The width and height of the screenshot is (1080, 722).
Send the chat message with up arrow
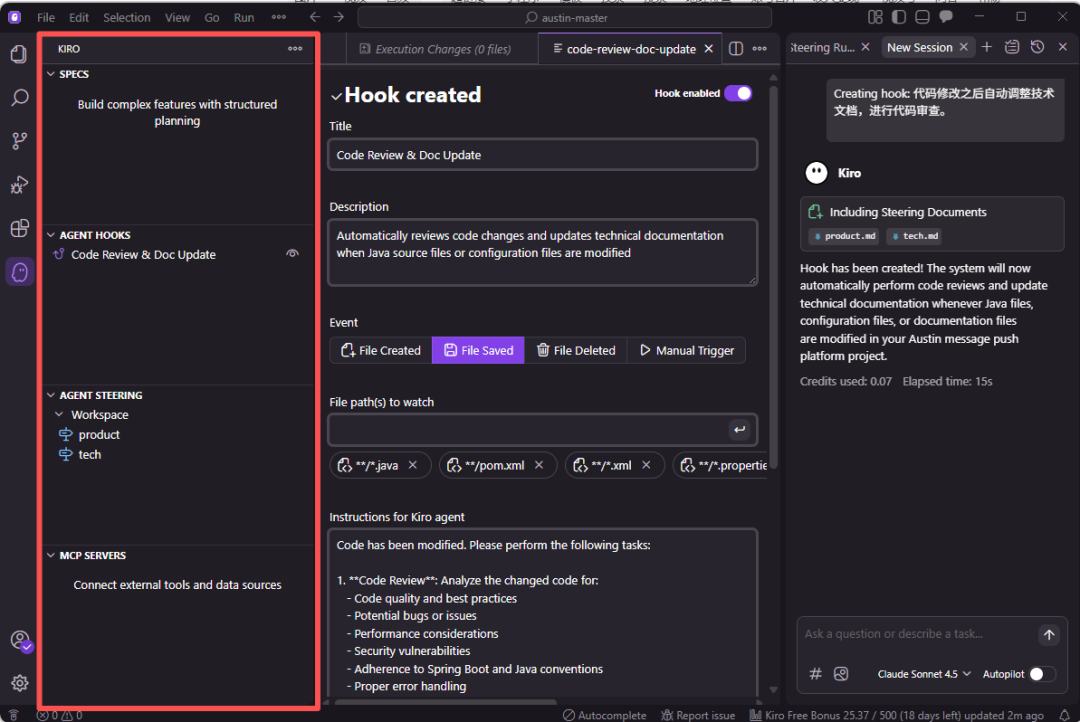(1049, 635)
